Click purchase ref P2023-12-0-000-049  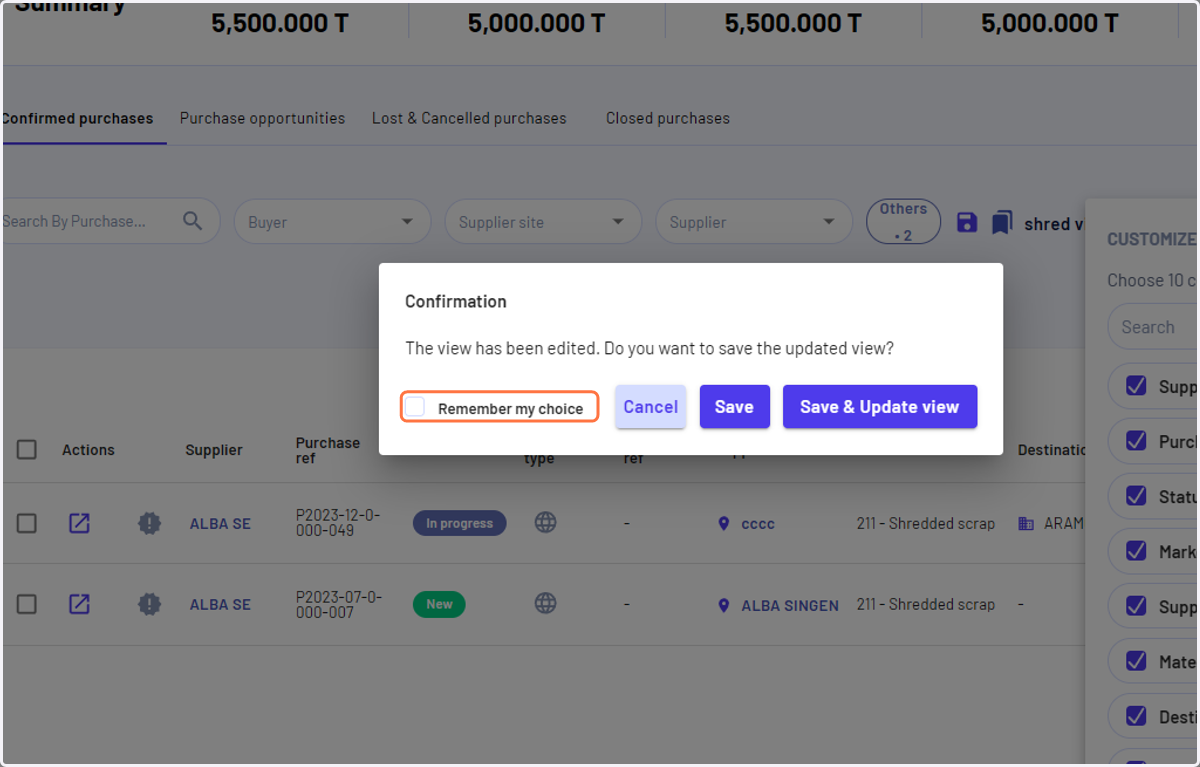pyautogui.click(x=339, y=523)
